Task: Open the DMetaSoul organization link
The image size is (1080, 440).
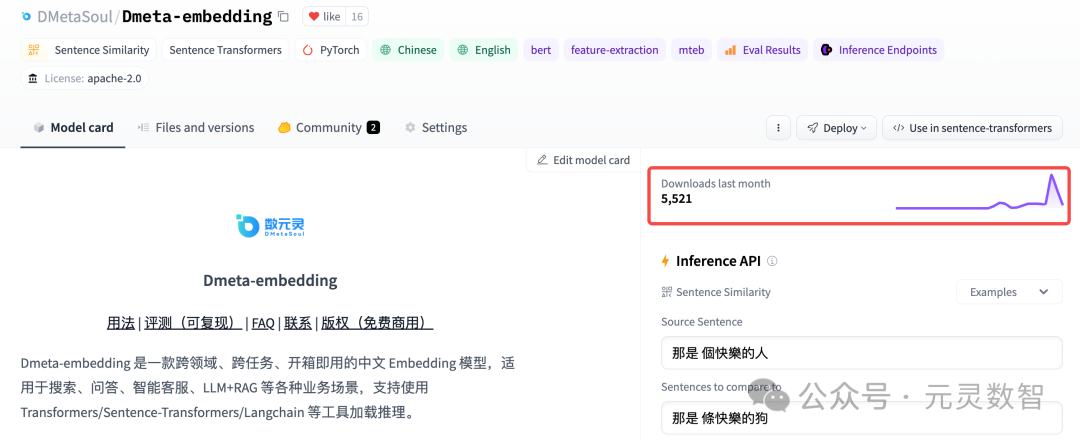Action: [x=76, y=17]
